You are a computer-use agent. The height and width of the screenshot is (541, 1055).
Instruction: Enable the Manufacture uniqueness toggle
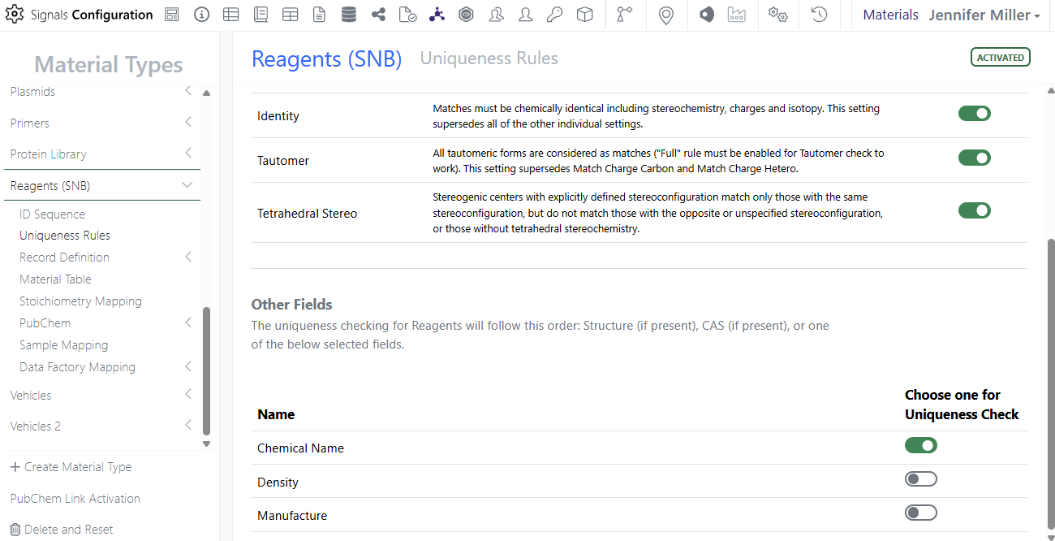(x=920, y=513)
